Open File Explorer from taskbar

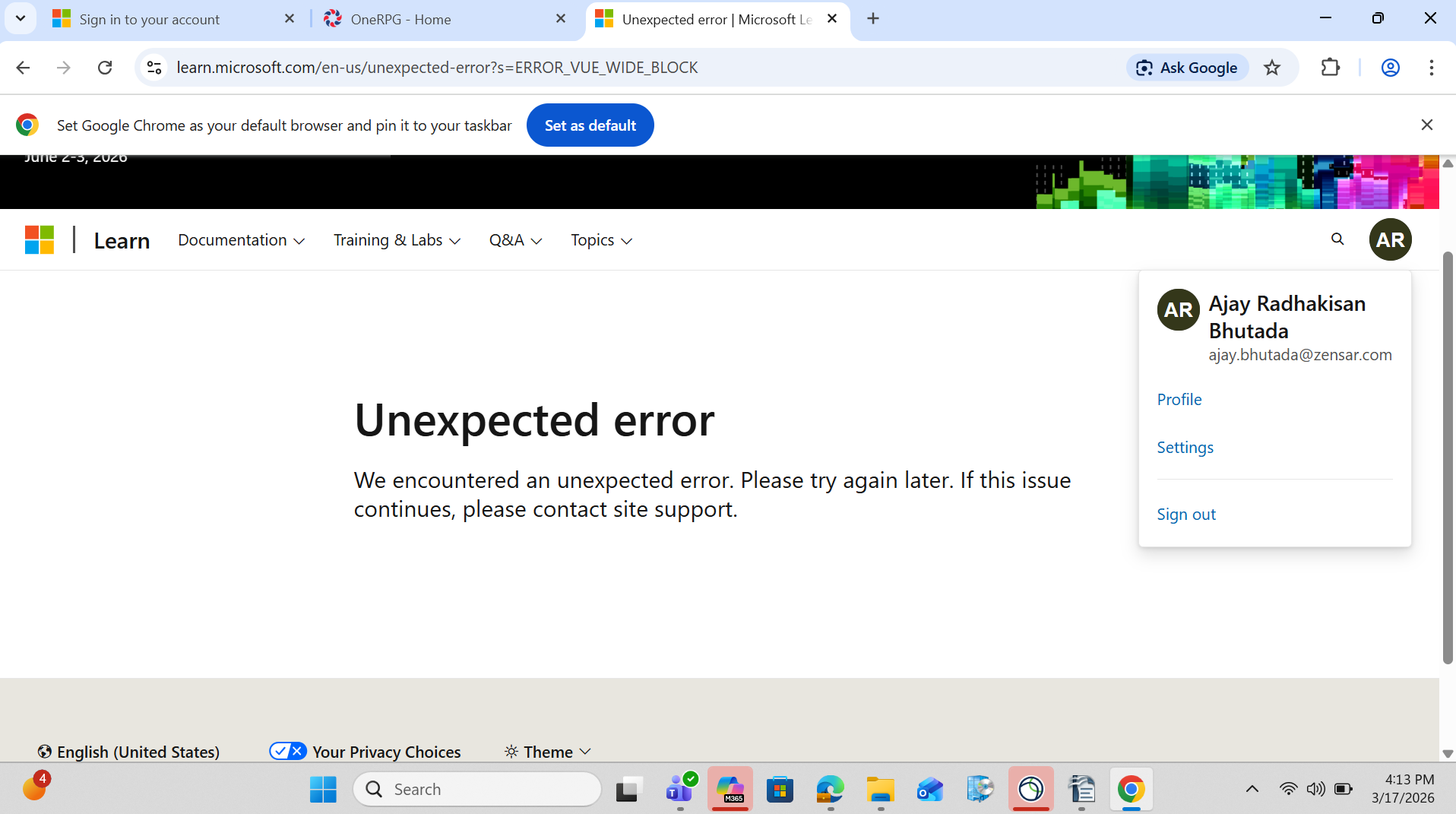[x=880, y=790]
